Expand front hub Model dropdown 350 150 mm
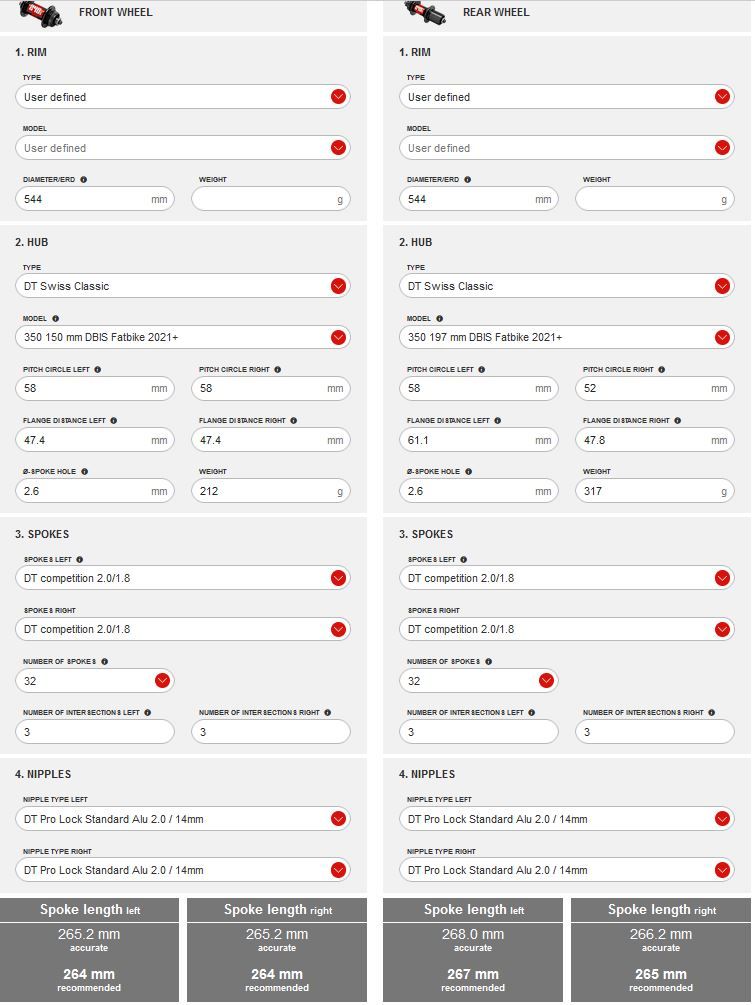 pyautogui.click(x=338, y=337)
